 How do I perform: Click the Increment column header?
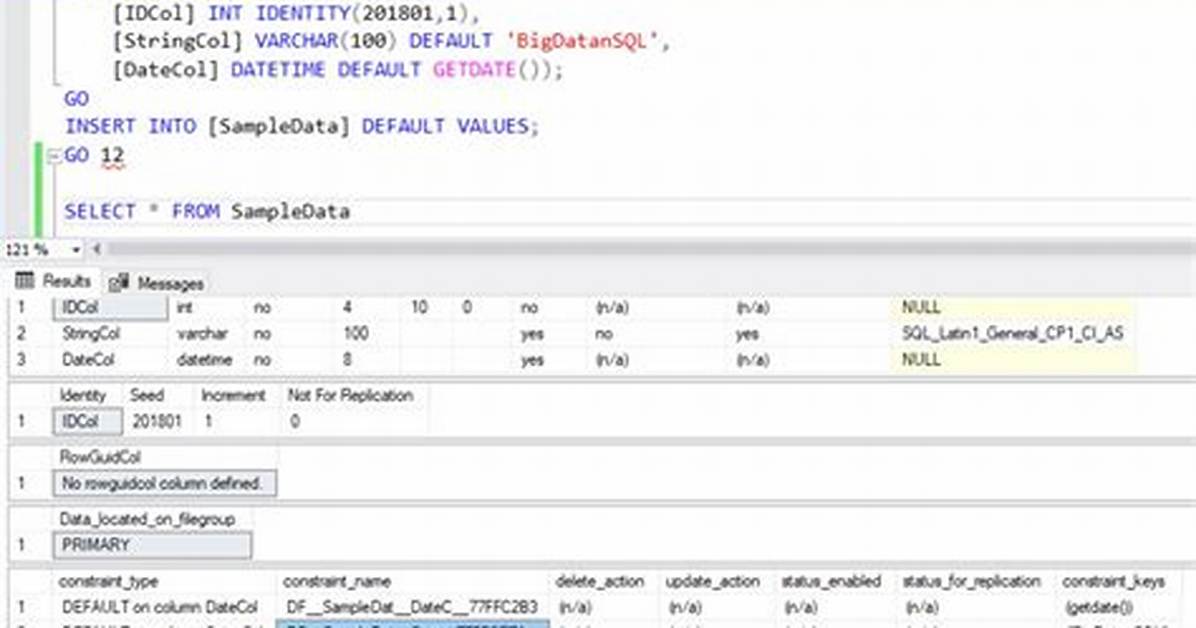click(233, 395)
